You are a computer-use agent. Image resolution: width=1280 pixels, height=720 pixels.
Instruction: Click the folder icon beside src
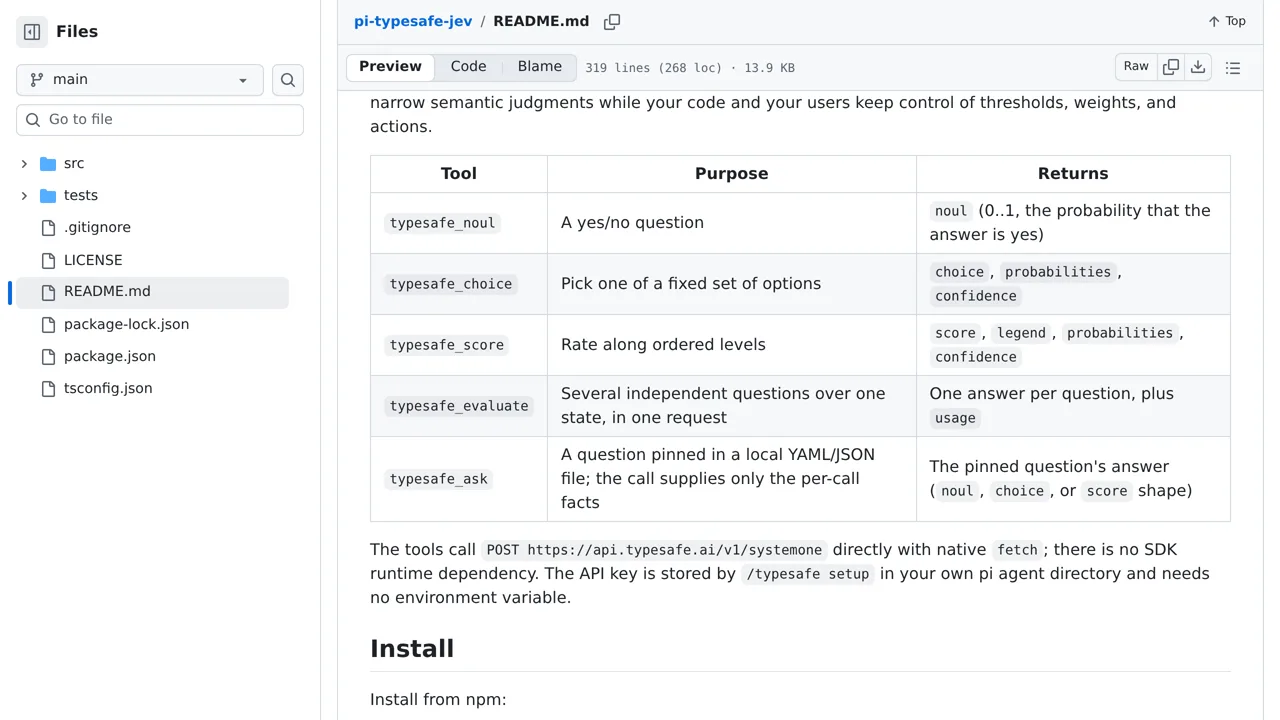coord(48,164)
